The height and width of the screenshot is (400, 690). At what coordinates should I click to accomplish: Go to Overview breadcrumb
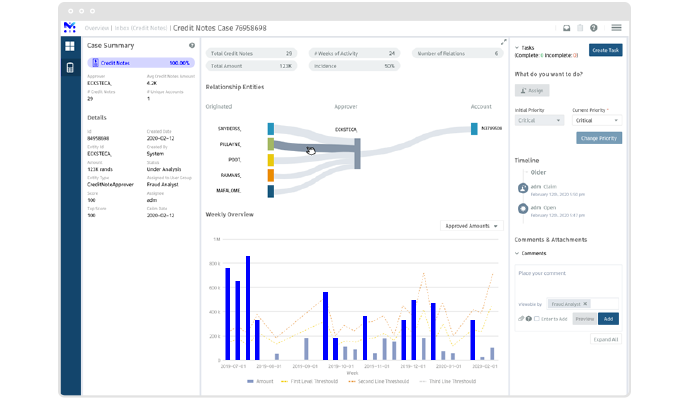pos(96,28)
